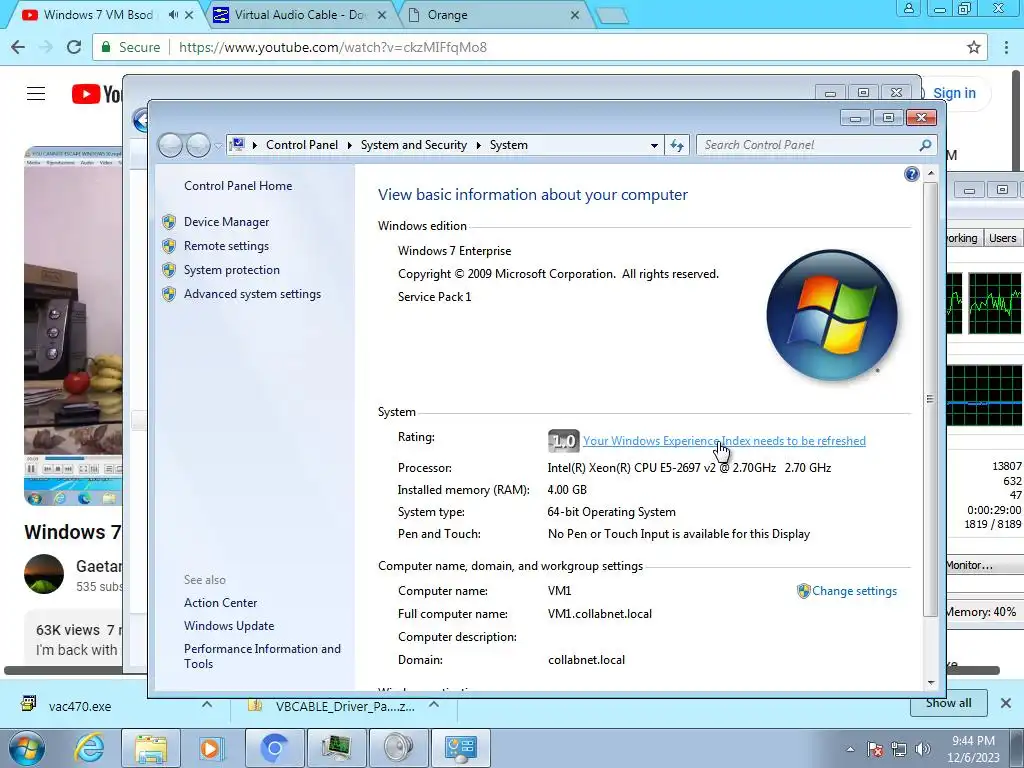Image resolution: width=1024 pixels, height=768 pixels.
Task: Open System protection link
Action: click(x=231, y=270)
